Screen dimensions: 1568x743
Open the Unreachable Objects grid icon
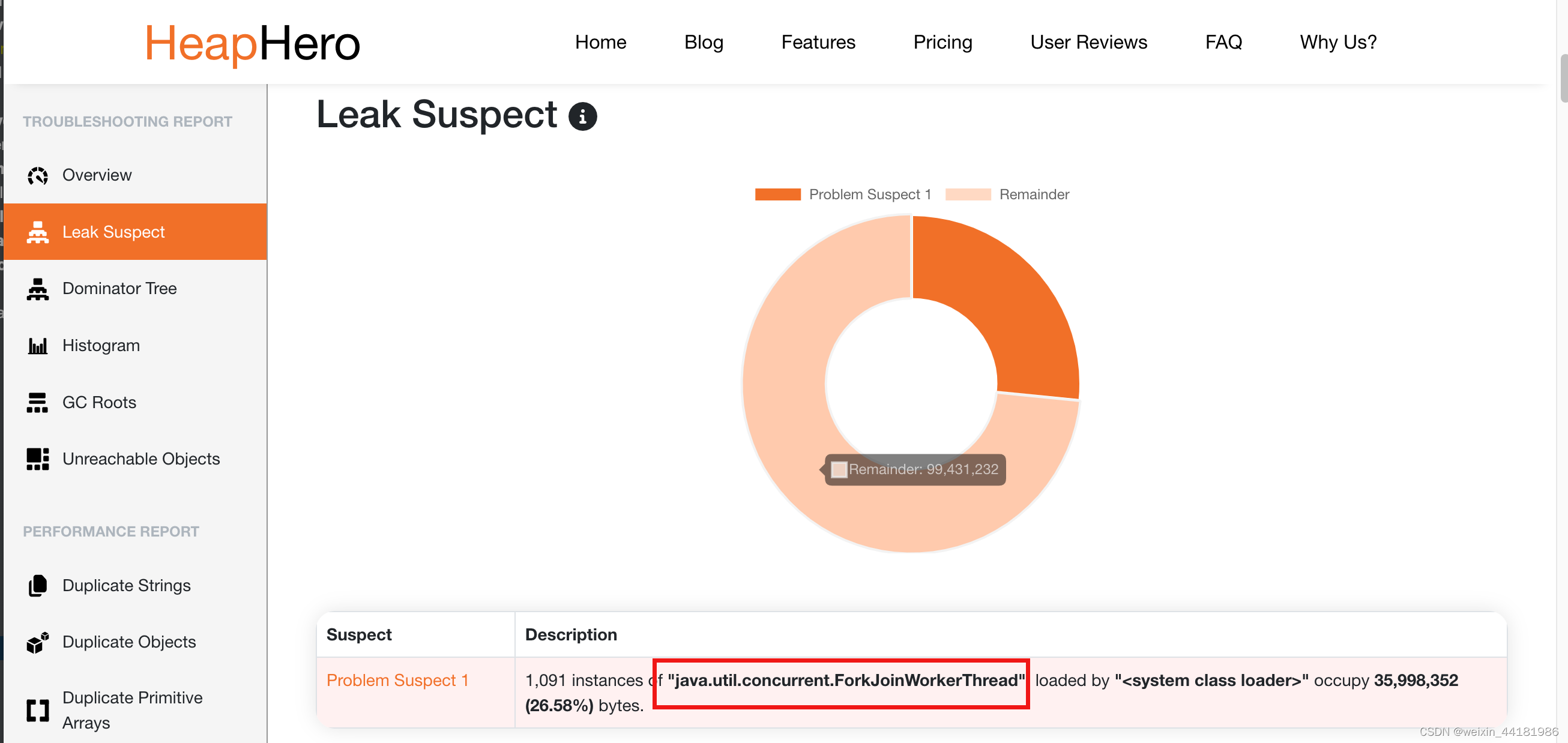[38, 459]
